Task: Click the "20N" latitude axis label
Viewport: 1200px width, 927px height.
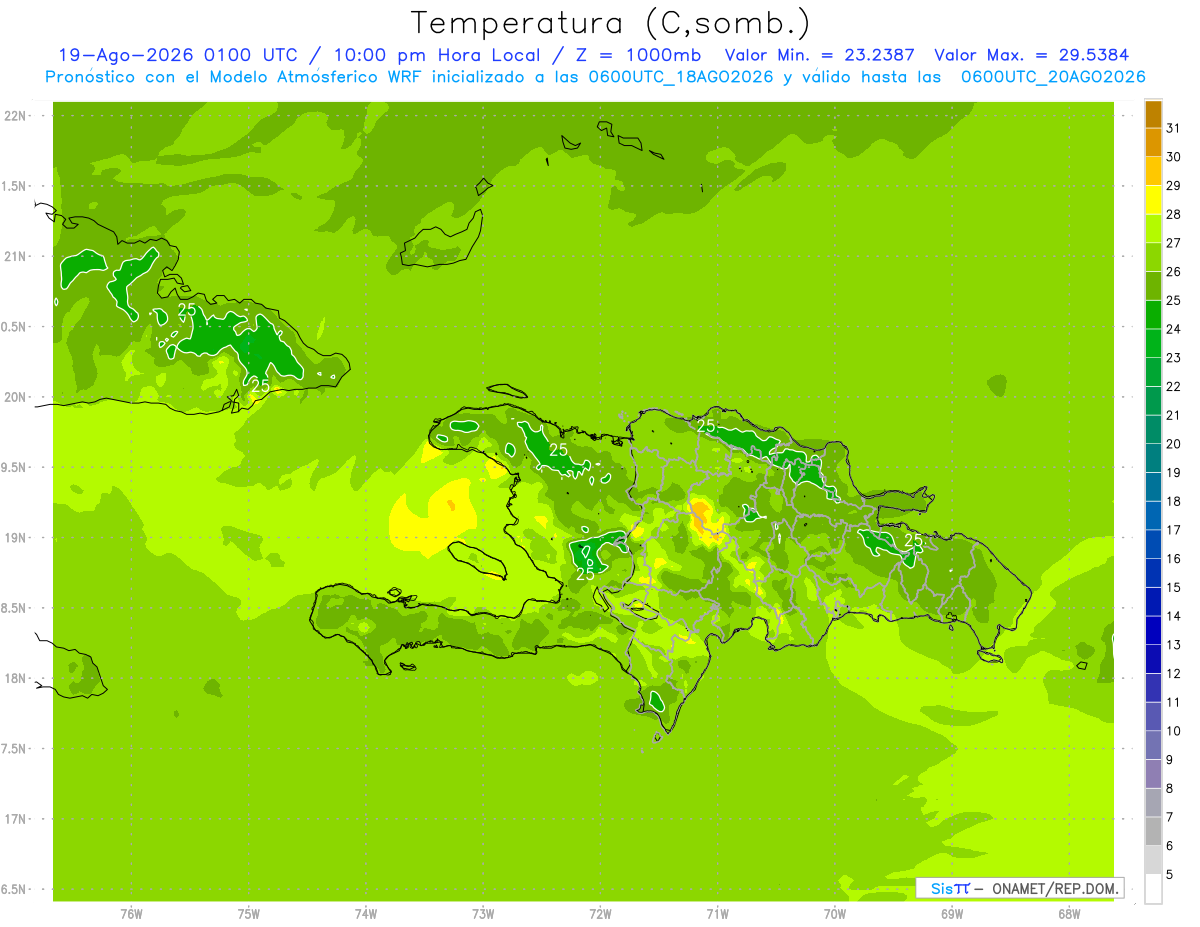Action: 15,397
